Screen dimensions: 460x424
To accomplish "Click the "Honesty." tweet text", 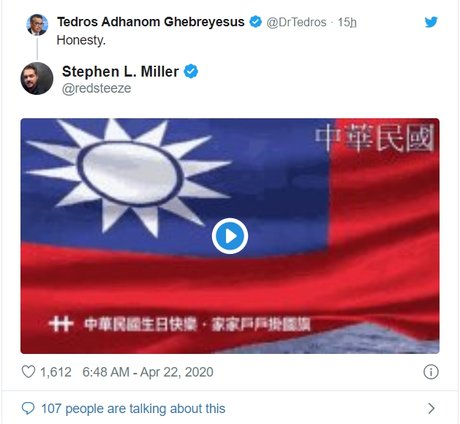I will (81, 40).
